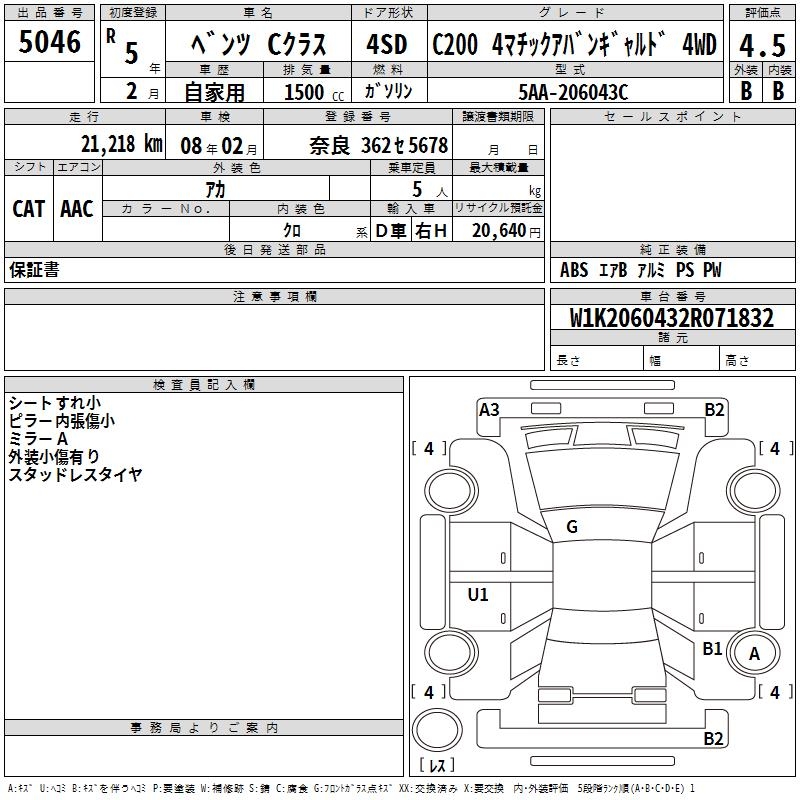This screenshot has width=800, height=800.
Task: Click the U1 dent mark on the diagram
Action: point(478,595)
